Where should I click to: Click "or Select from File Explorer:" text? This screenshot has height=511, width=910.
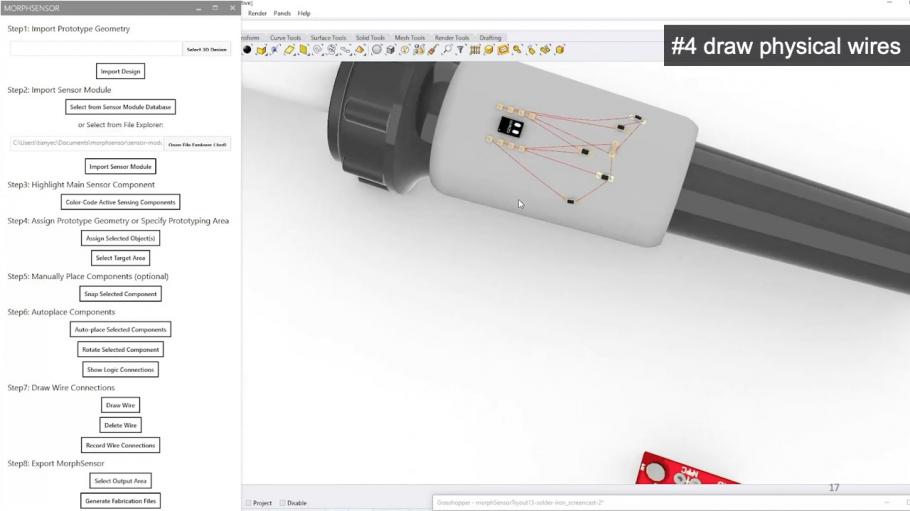121,125
